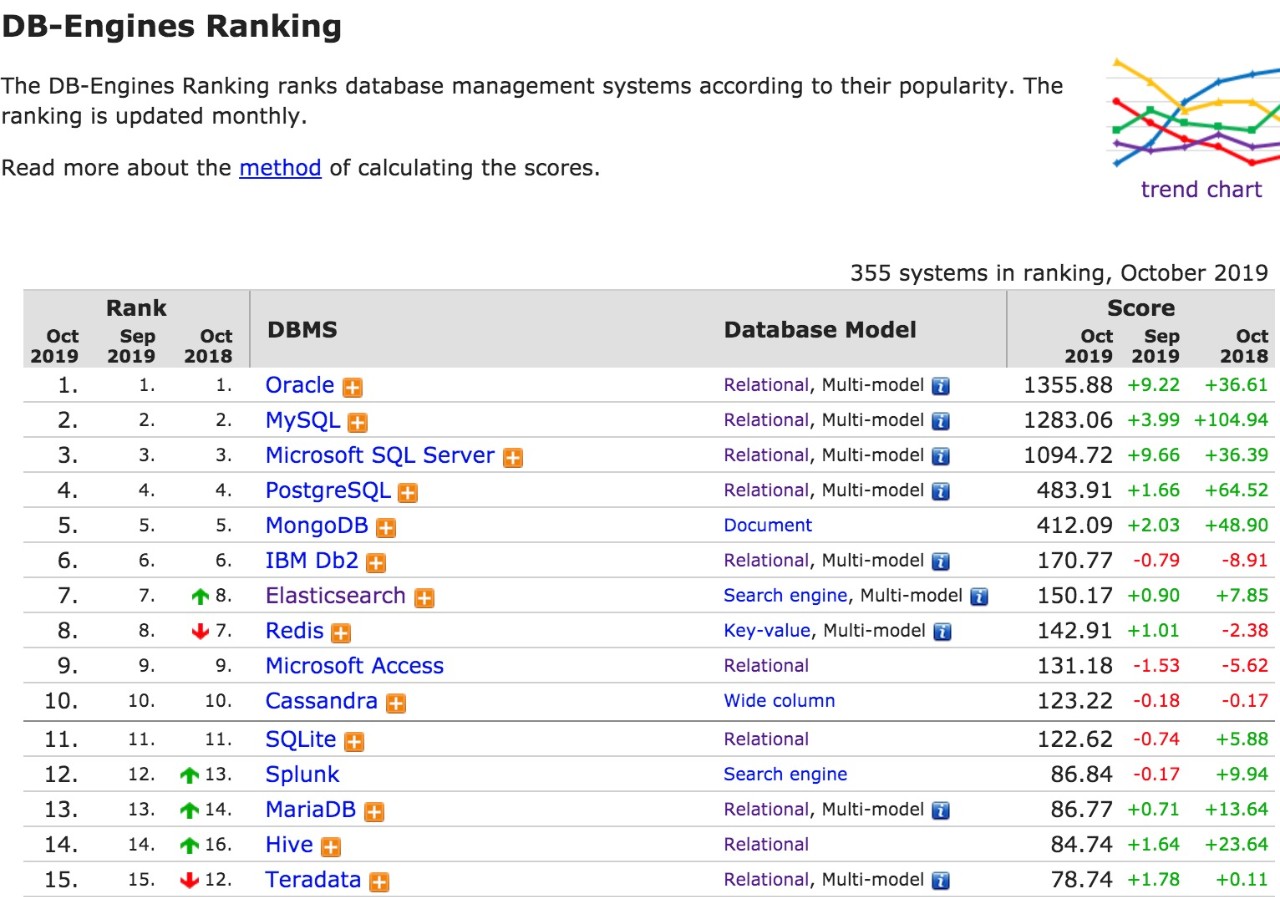The width and height of the screenshot is (1280, 897).
Task: Click the DBMS column header
Action: pyautogui.click(x=303, y=330)
